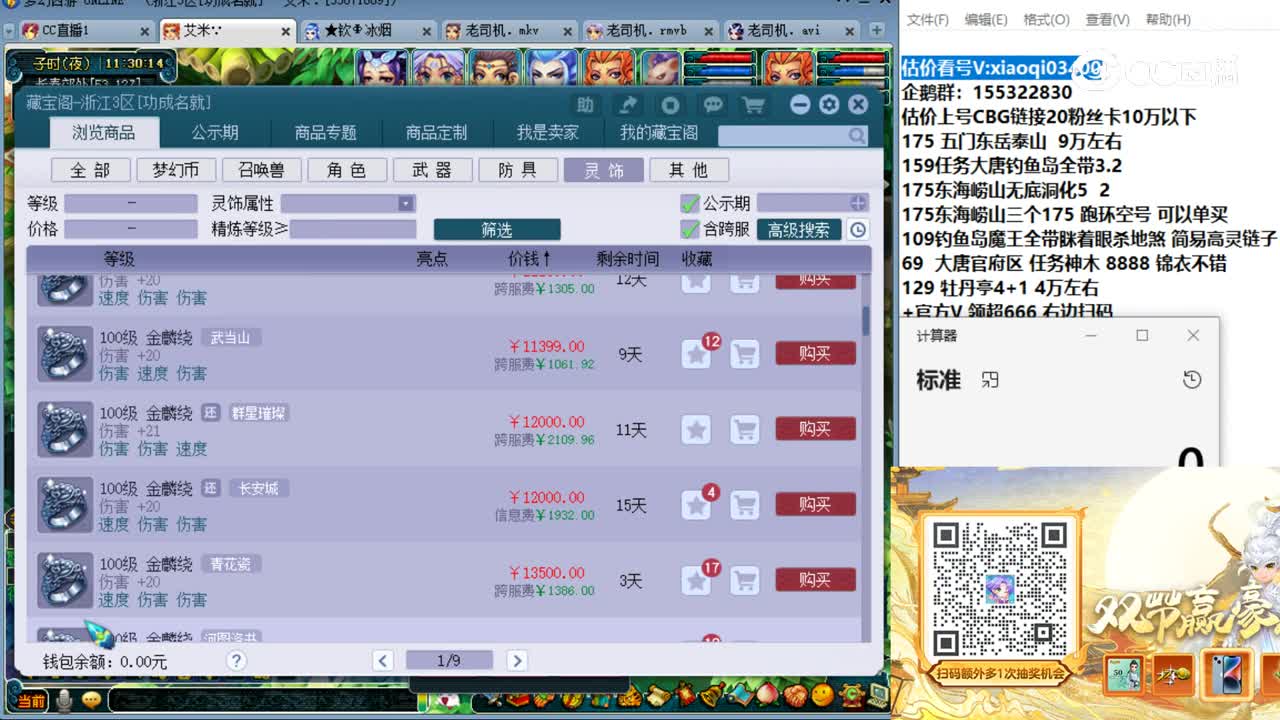Open the gear settings icon in header
Screen dimensions: 1280x720
coord(829,105)
